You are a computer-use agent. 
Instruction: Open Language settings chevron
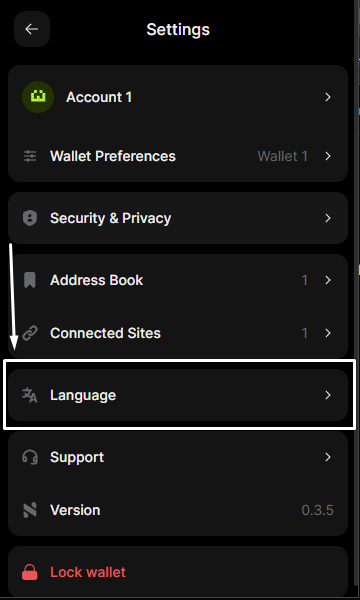tap(328, 395)
